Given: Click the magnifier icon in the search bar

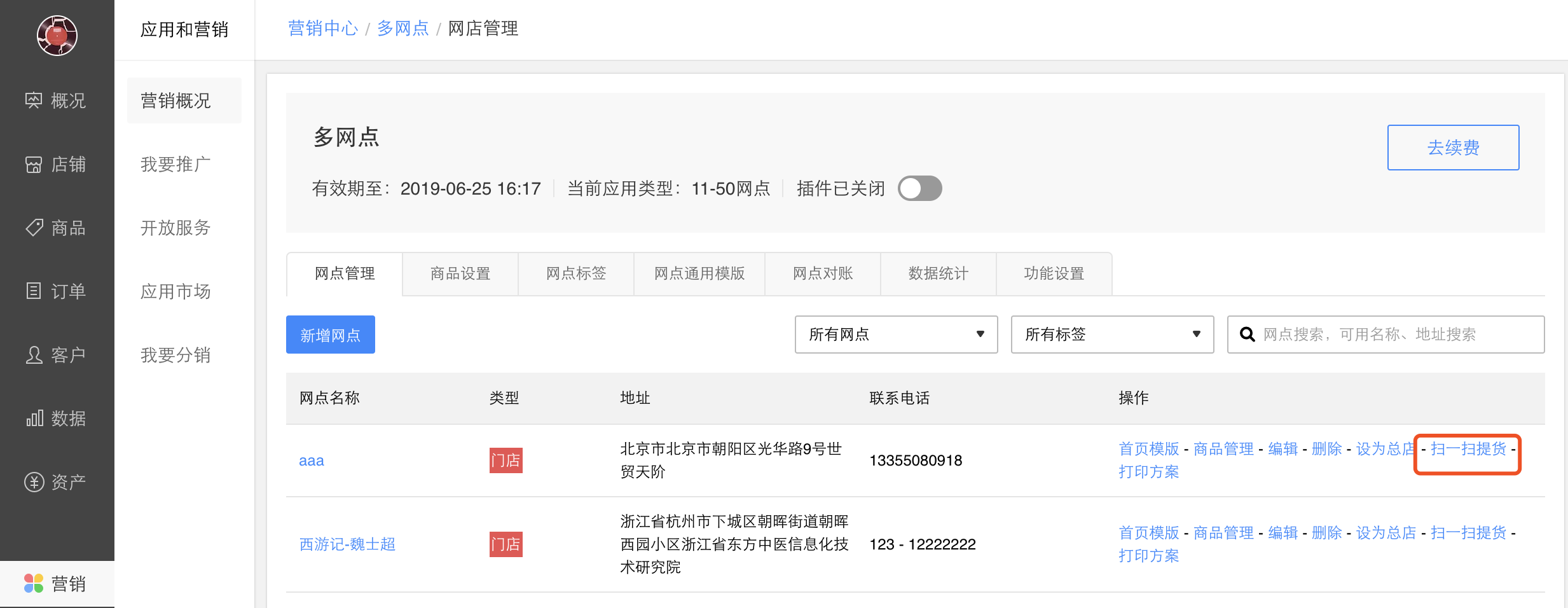Looking at the screenshot, I should click(x=1247, y=334).
